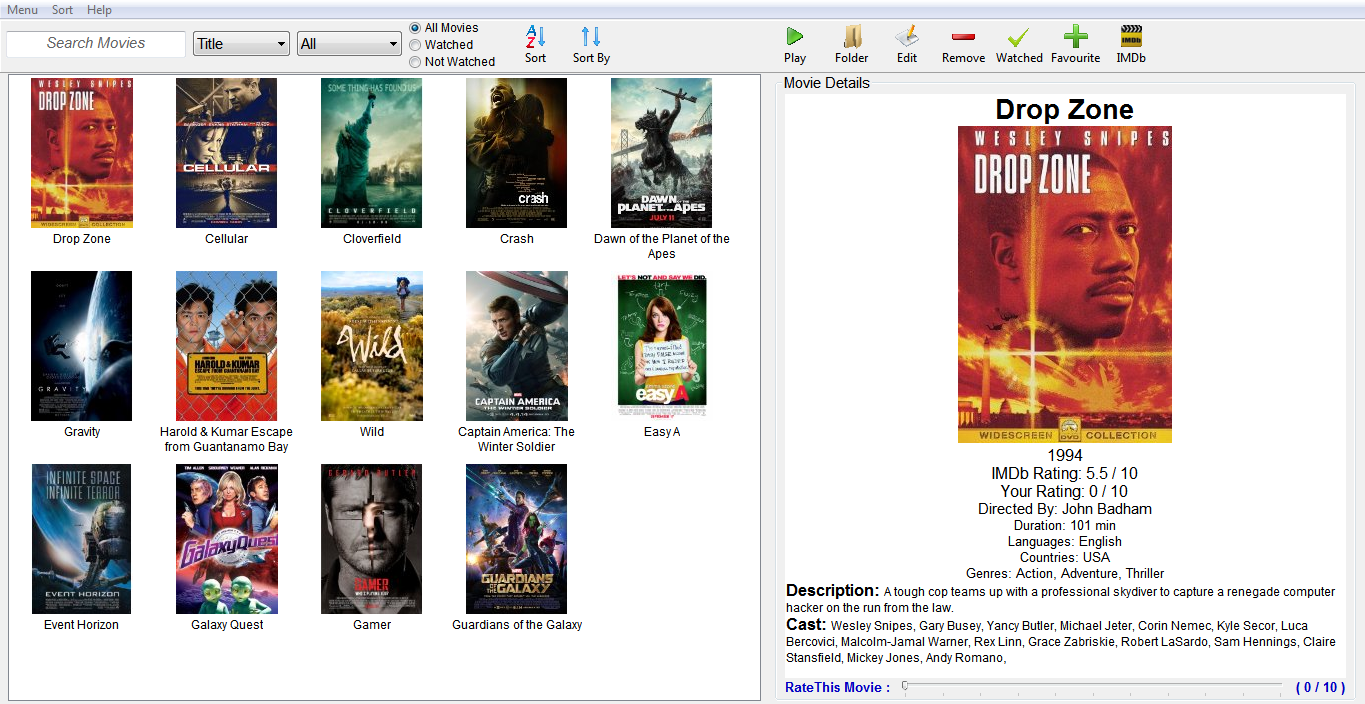
Task: Select the Galaxy Quest poster
Action: click(226, 539)
